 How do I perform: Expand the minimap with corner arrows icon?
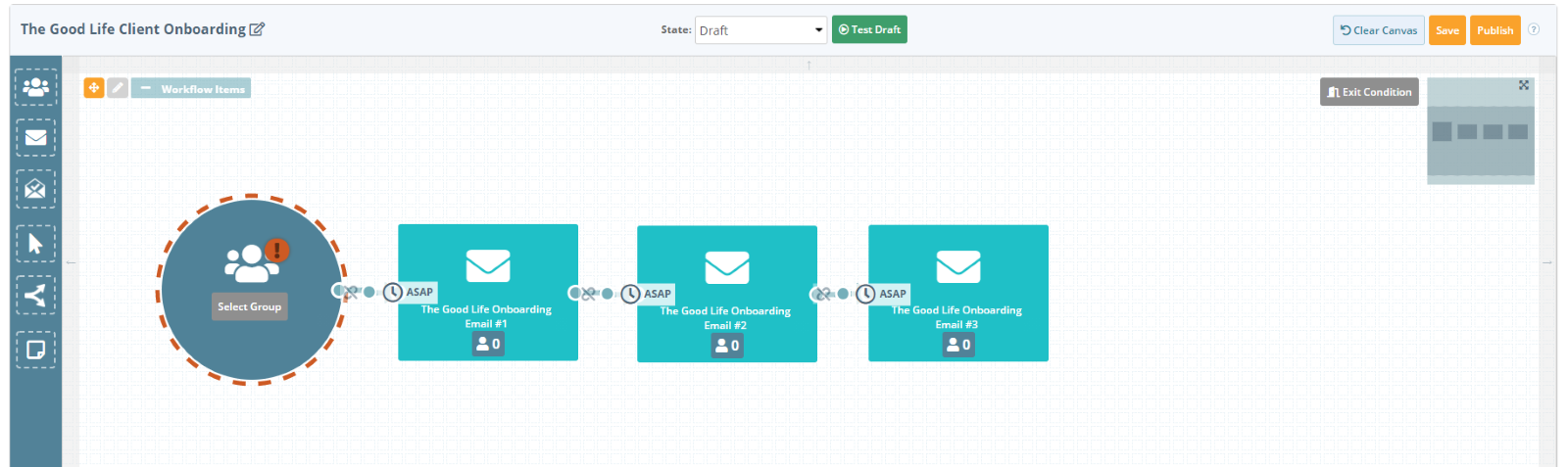point(1524,85)
